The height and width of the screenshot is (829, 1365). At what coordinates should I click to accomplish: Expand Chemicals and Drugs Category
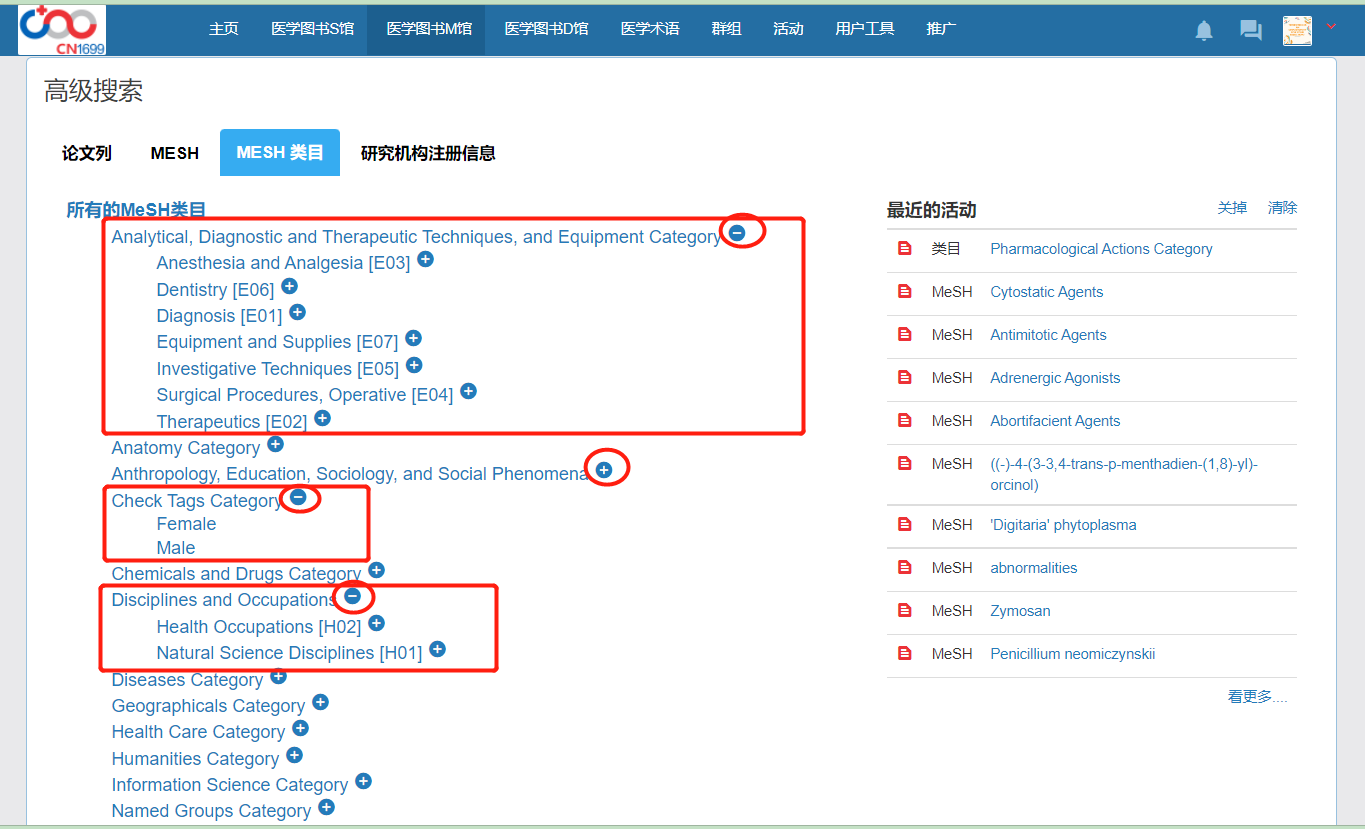pos(376,570)
